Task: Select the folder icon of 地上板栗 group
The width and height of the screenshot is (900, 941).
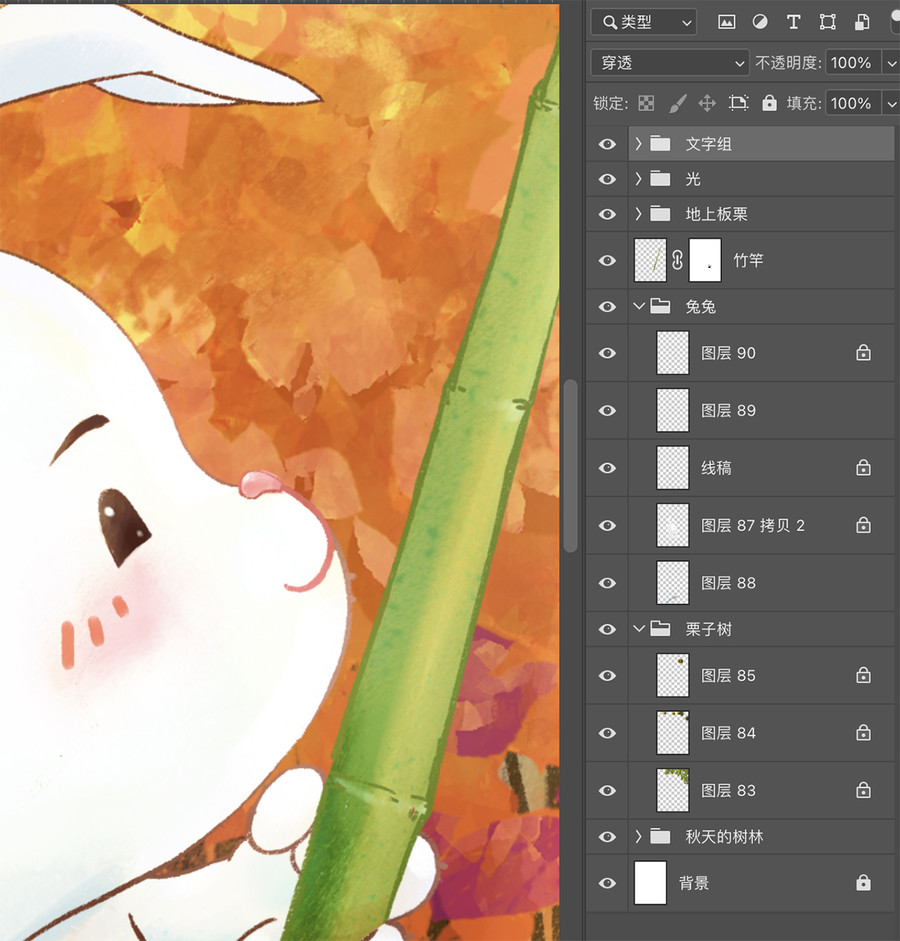Action: click(x=660, y=214)
